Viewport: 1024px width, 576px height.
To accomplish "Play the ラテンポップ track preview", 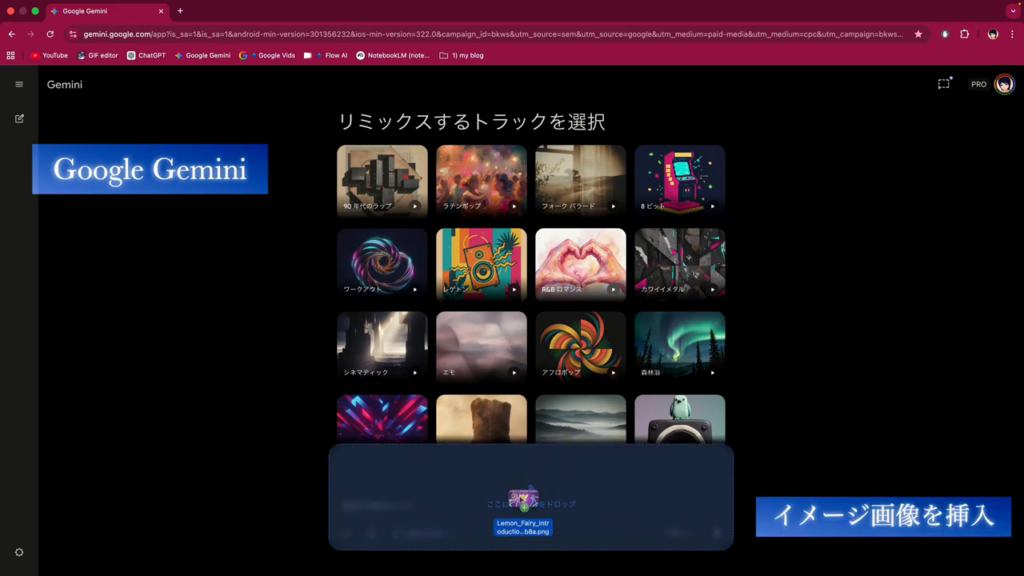I will tap(514, 206).
